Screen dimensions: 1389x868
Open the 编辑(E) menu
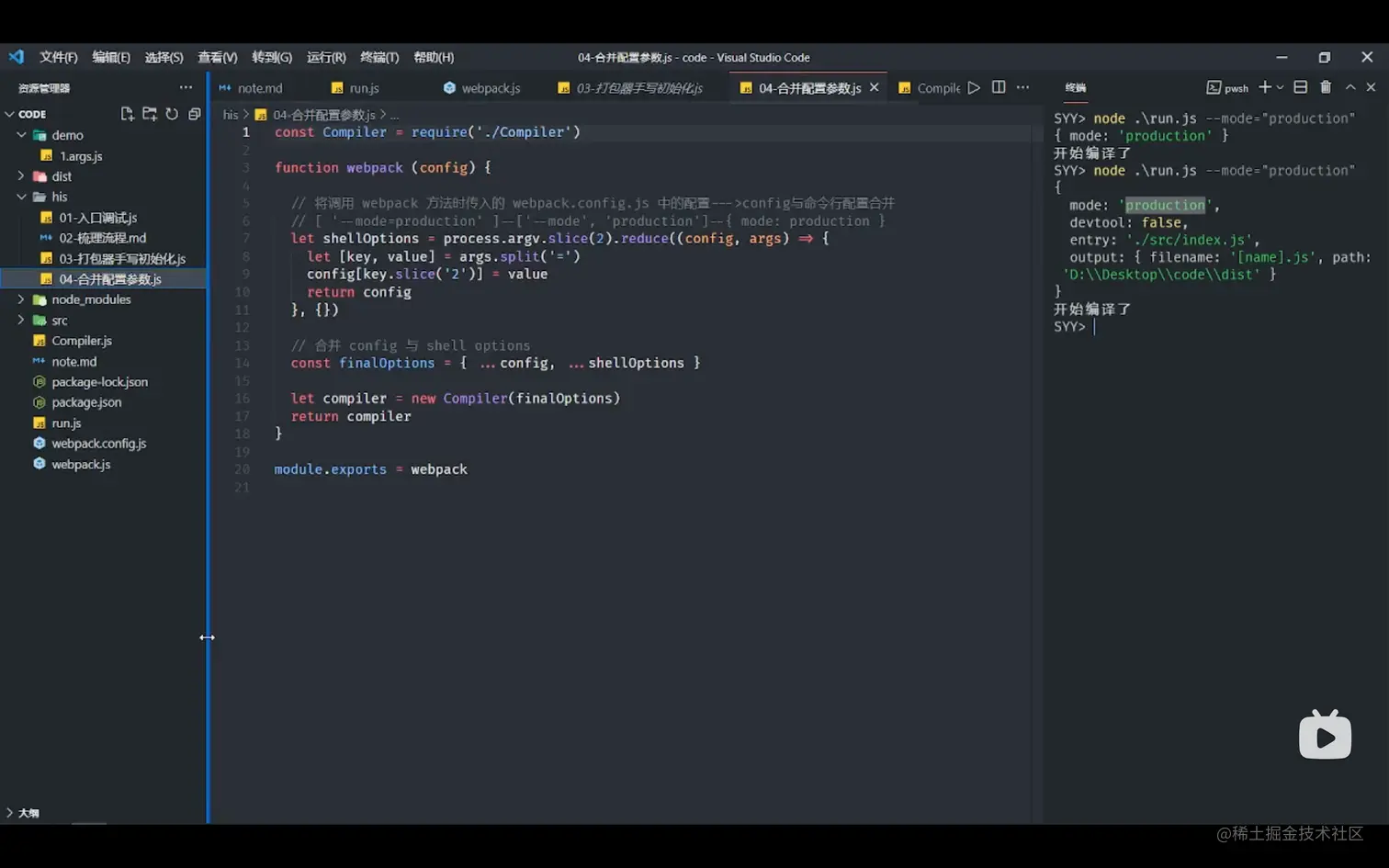click(111, 57)
